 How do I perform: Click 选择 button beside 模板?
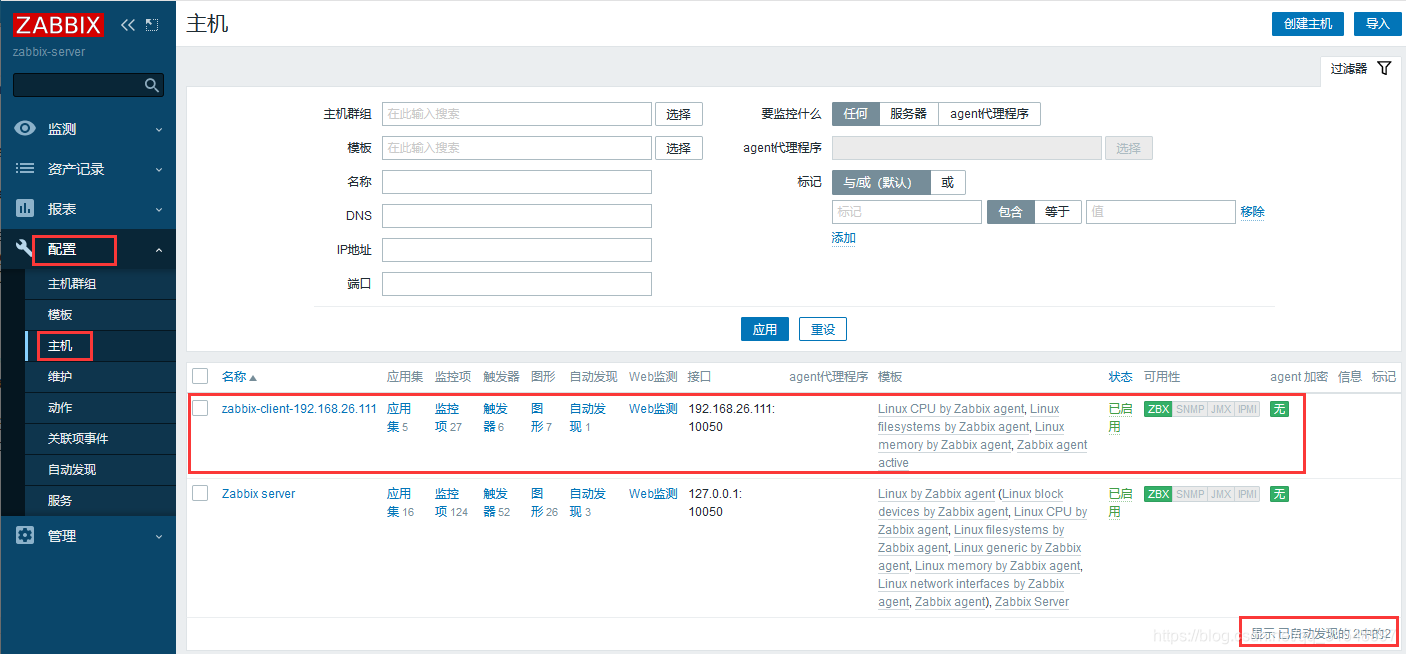679,148
